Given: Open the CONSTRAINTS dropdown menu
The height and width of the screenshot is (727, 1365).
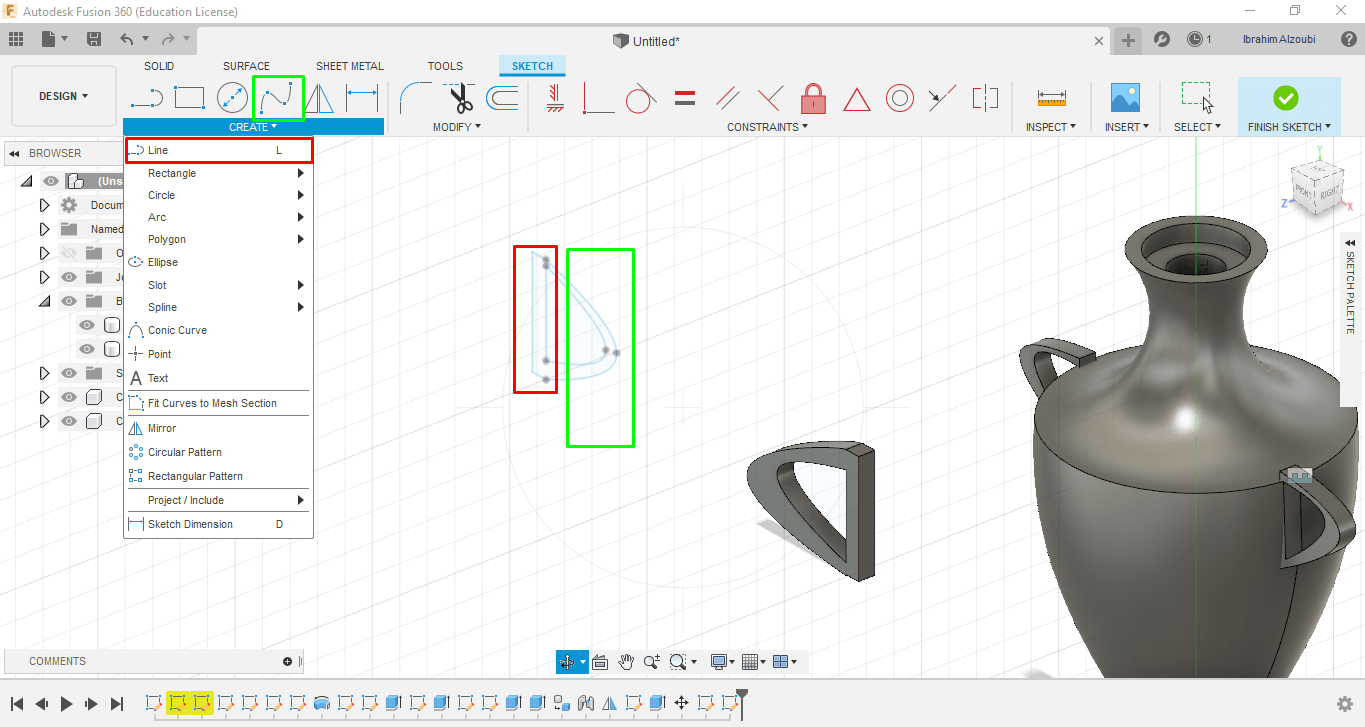Looking at the screenshot, I should click(x=768, y=127).
